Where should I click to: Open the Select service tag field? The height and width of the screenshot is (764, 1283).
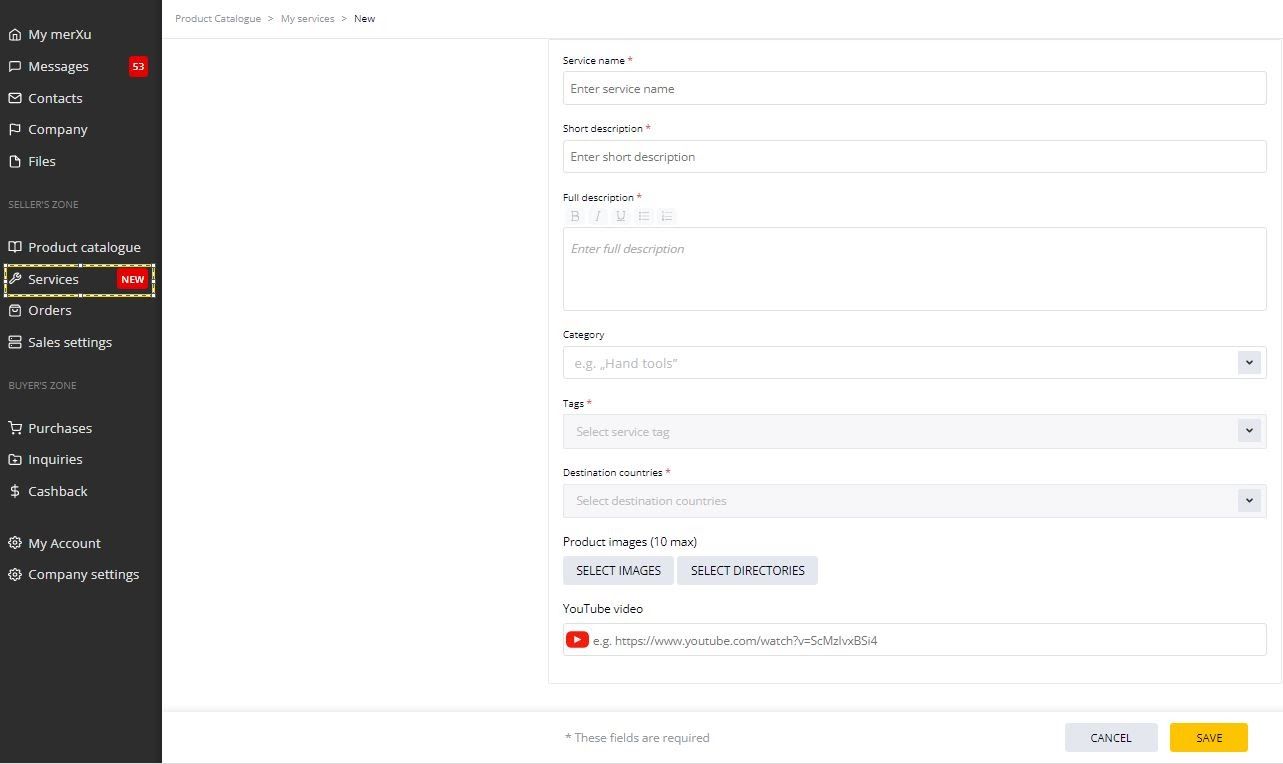point(914,431)
